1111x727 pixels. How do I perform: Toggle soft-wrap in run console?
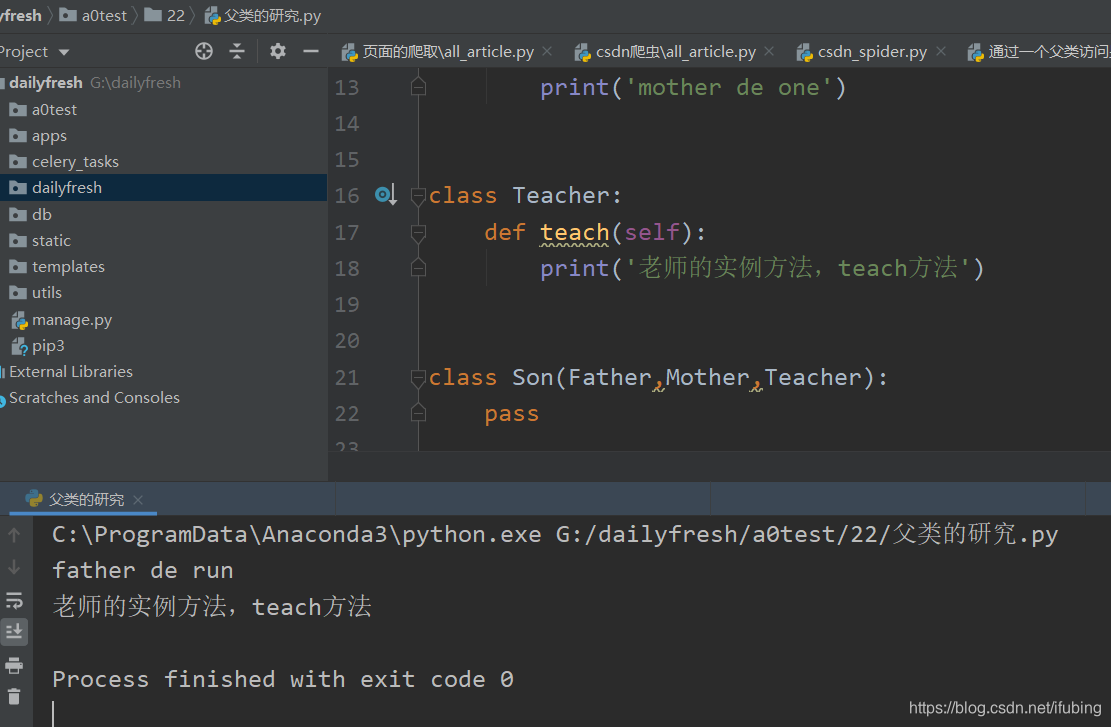tap(14, 601)
